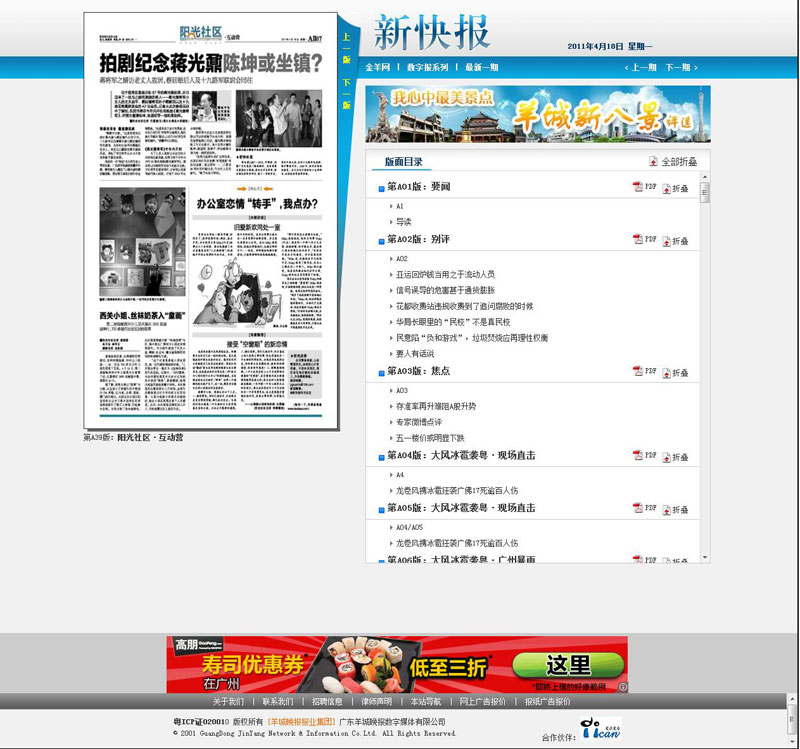Image resolution: width=800 pixels, height=749 pixels.
Task: Open the 羊城新八景 banner ad
Action: [x=538, y=114]
